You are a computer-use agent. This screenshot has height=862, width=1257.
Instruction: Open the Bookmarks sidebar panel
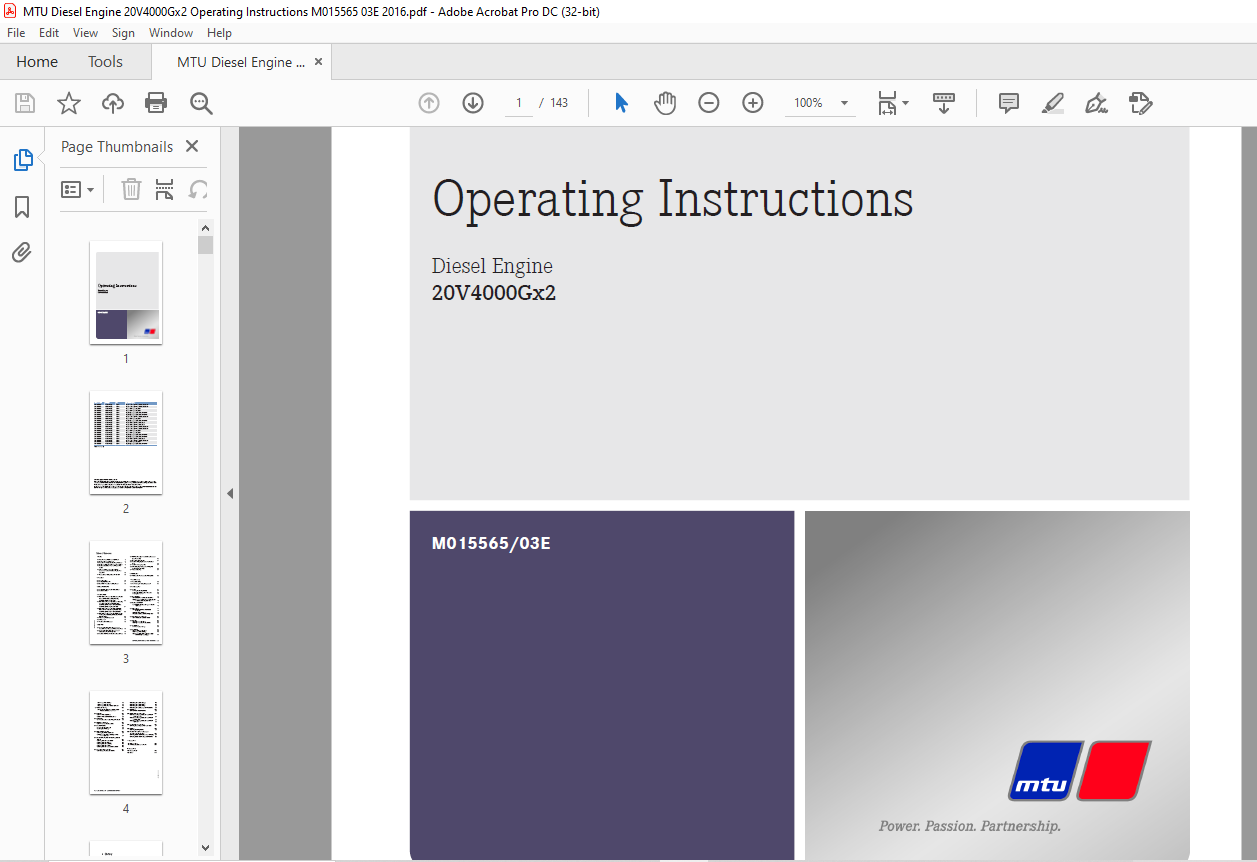click(22, 207)
